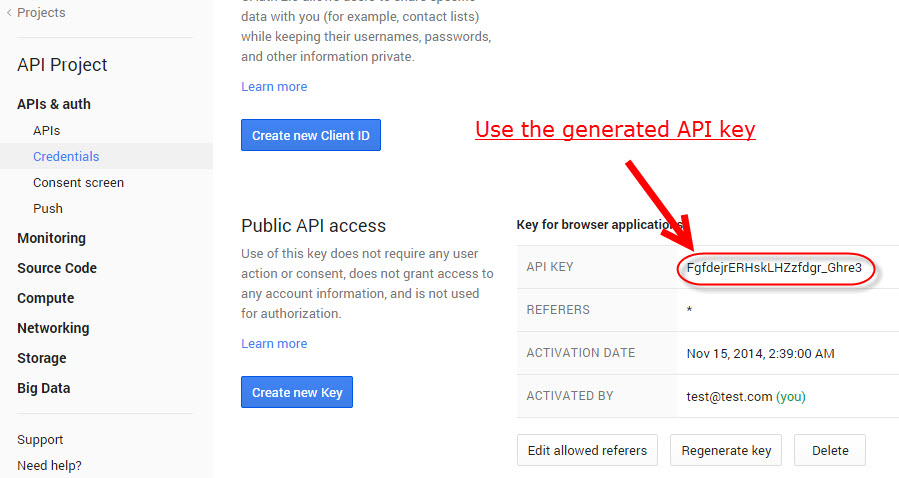
Task: Click the Create new Client ID button
Action: [x=311, y=135]
